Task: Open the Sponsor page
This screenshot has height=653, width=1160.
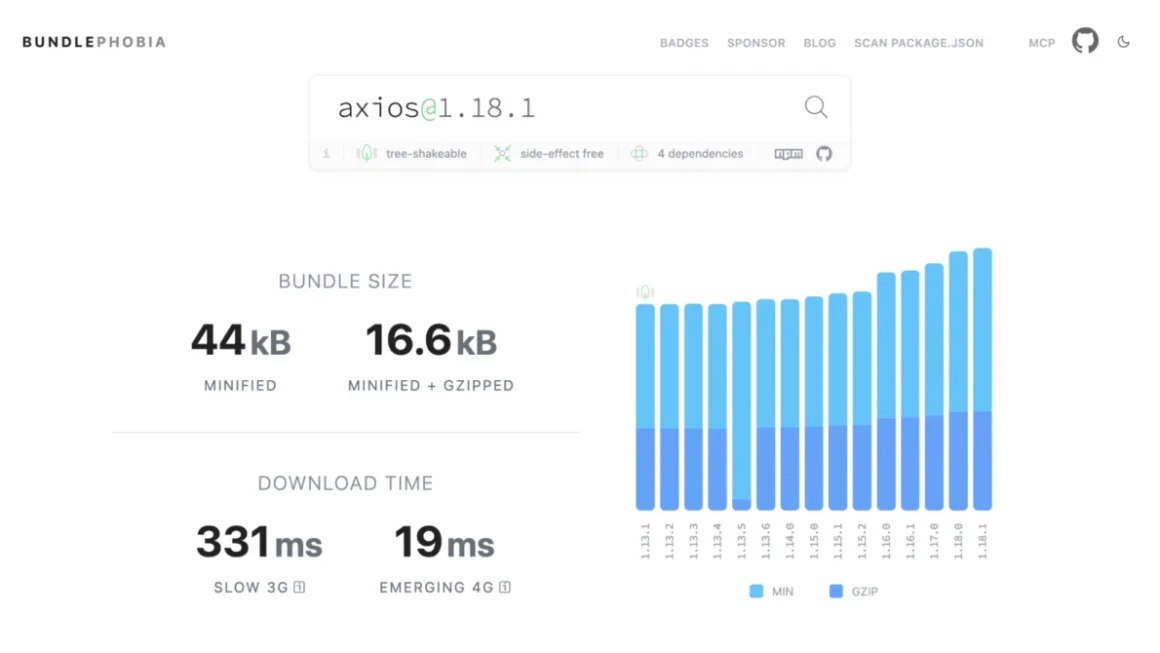Action: coord(756,43)
